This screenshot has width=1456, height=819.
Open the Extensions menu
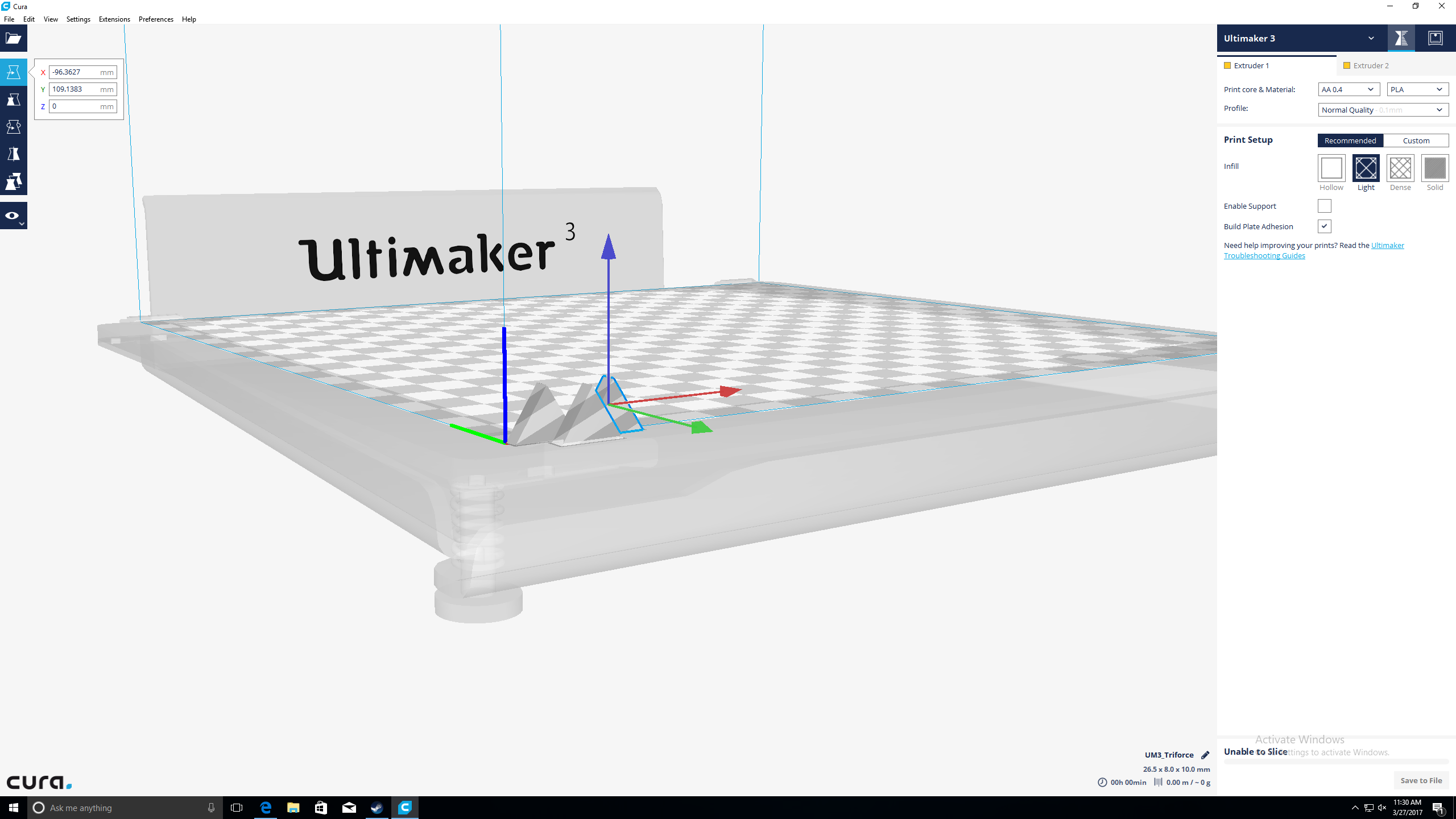coord(114,18)
